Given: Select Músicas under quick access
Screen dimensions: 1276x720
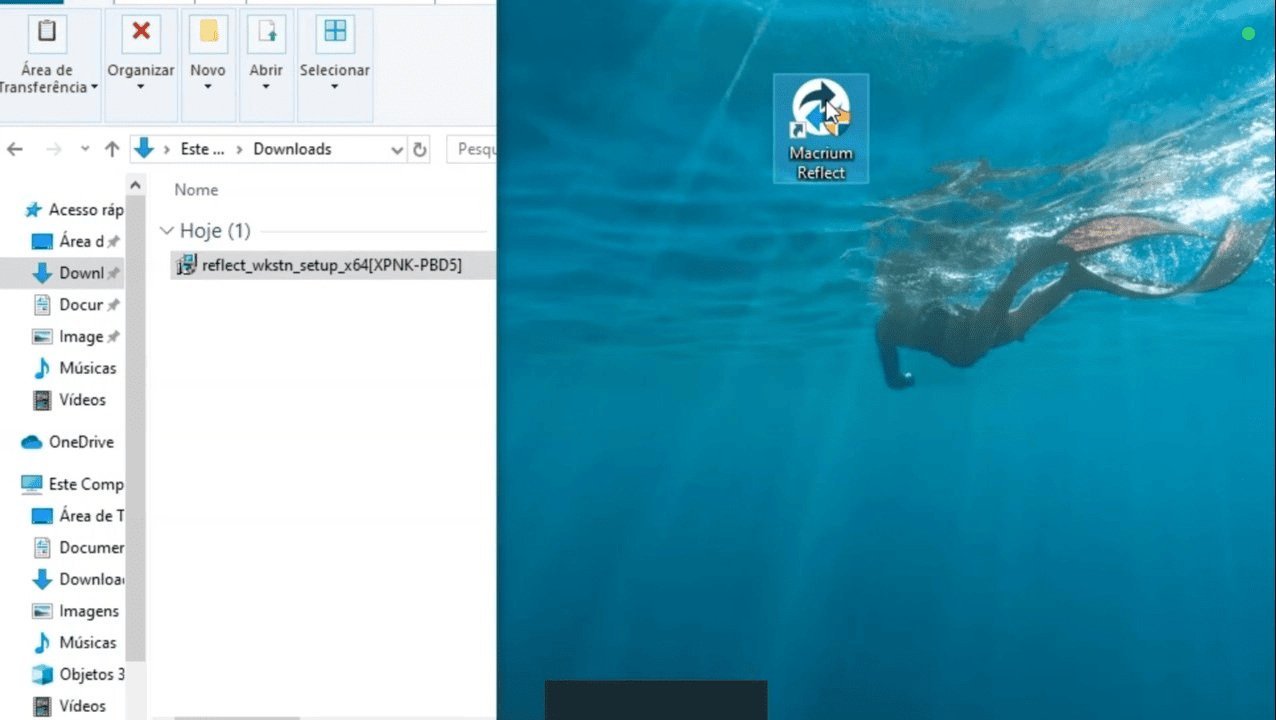Looking at the screenshot, I should pos(76,368).
